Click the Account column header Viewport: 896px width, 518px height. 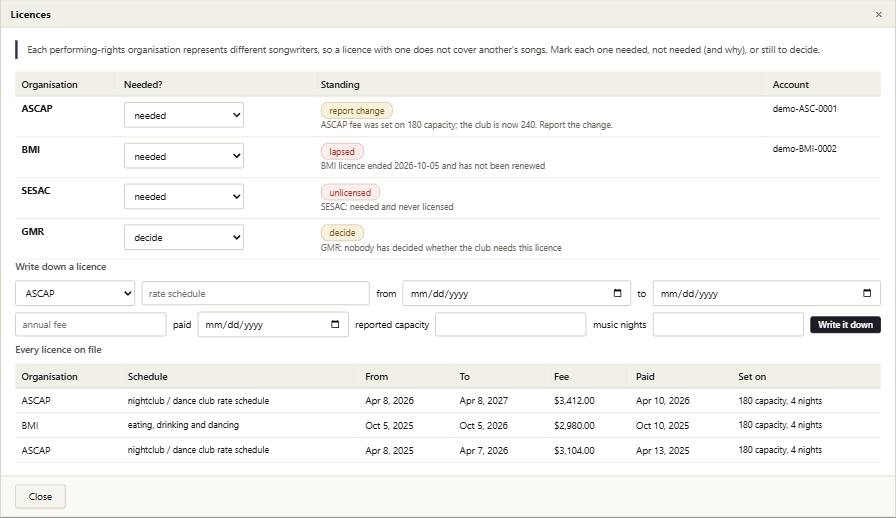point(790,85)
